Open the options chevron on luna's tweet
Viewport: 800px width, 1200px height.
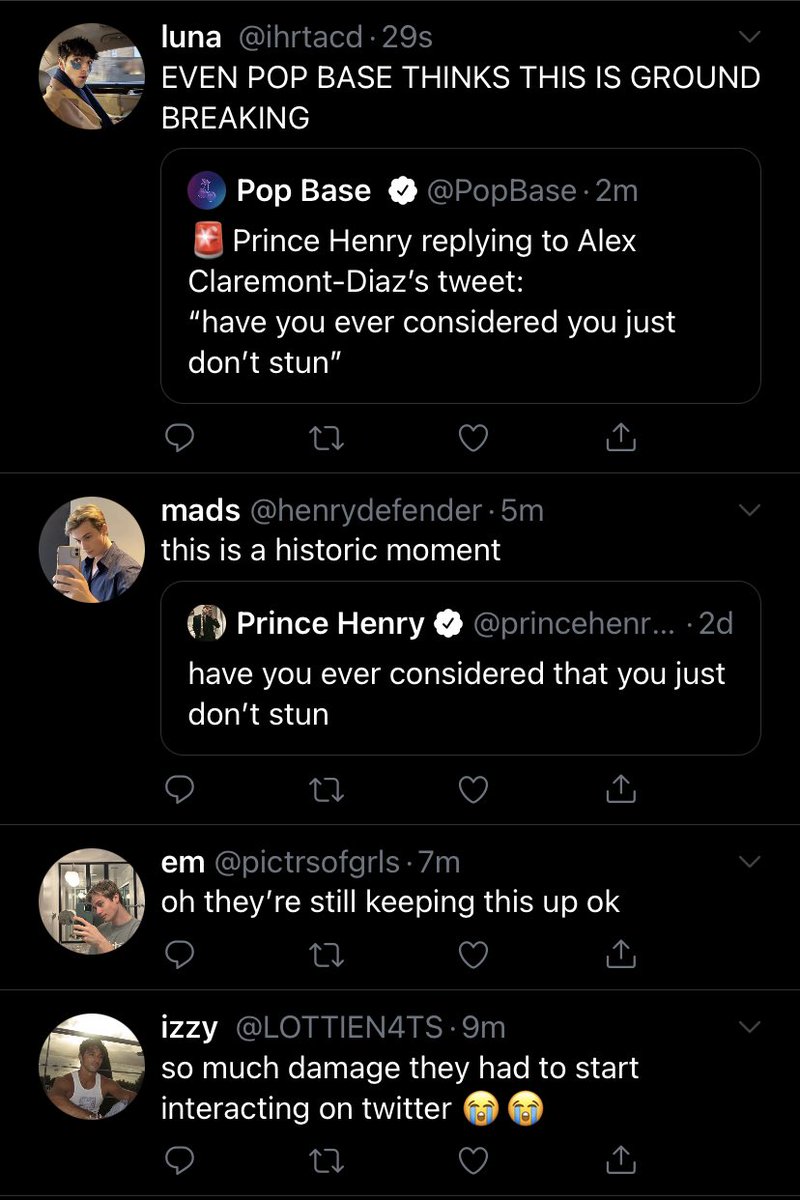pos(749,38)
